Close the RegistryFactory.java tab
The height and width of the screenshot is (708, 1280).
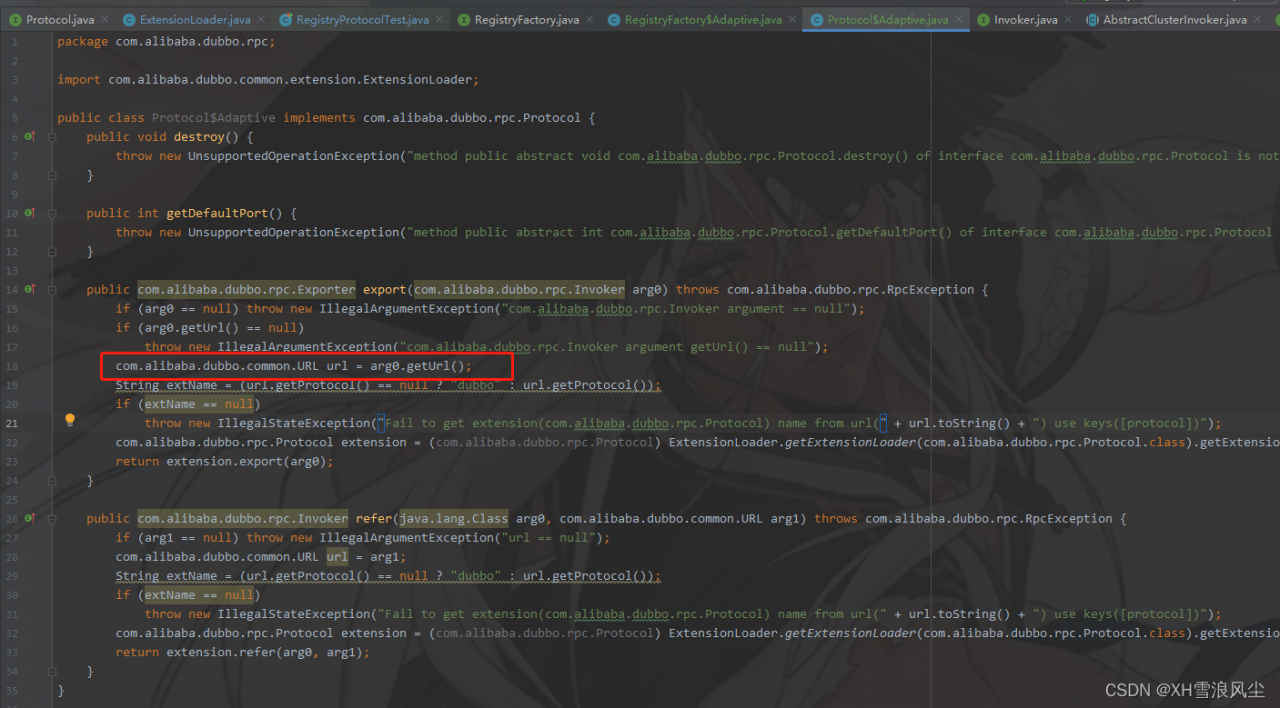pos(589,19)
